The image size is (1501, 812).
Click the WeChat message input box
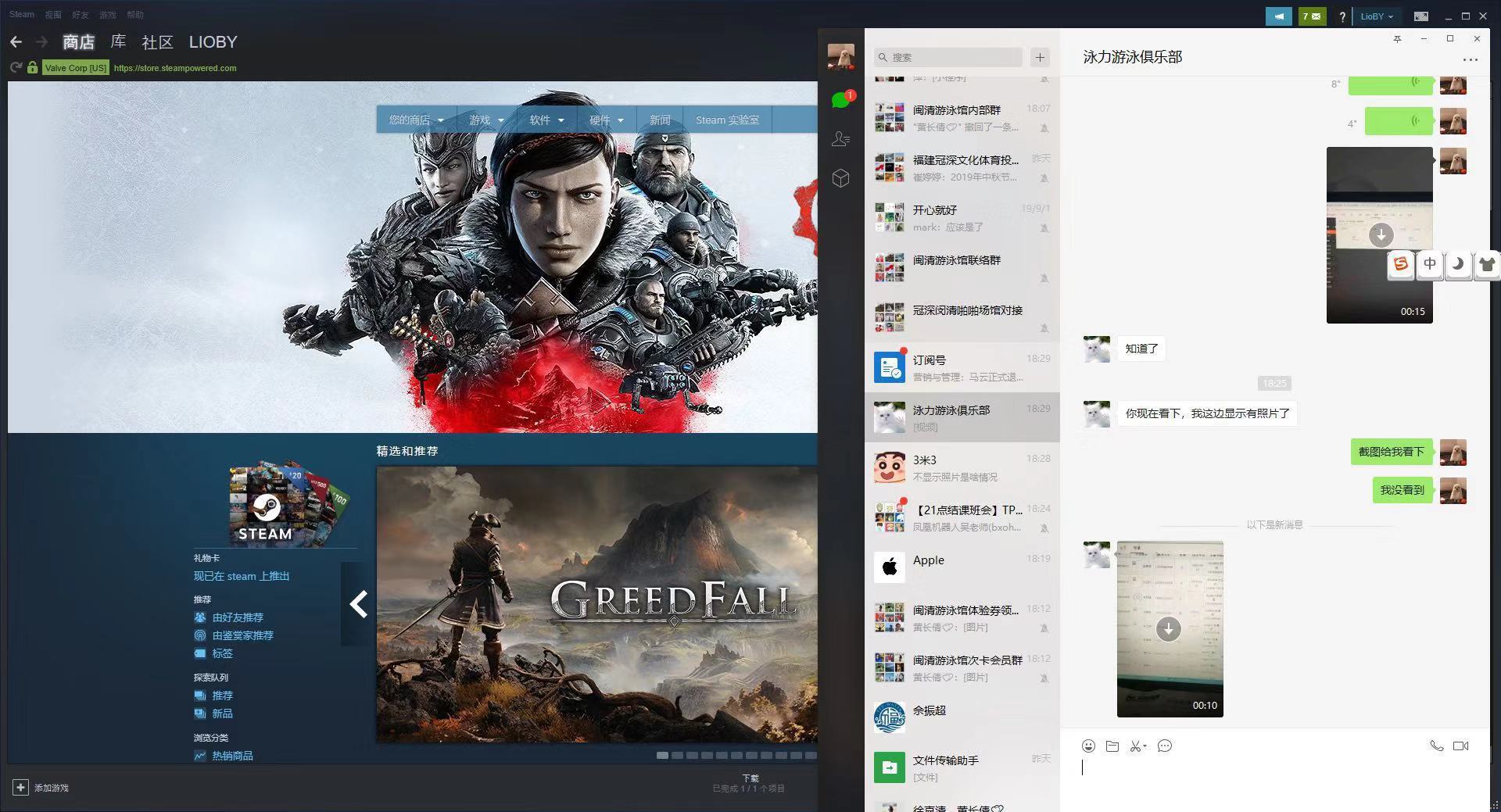(x=1274, y=784)
